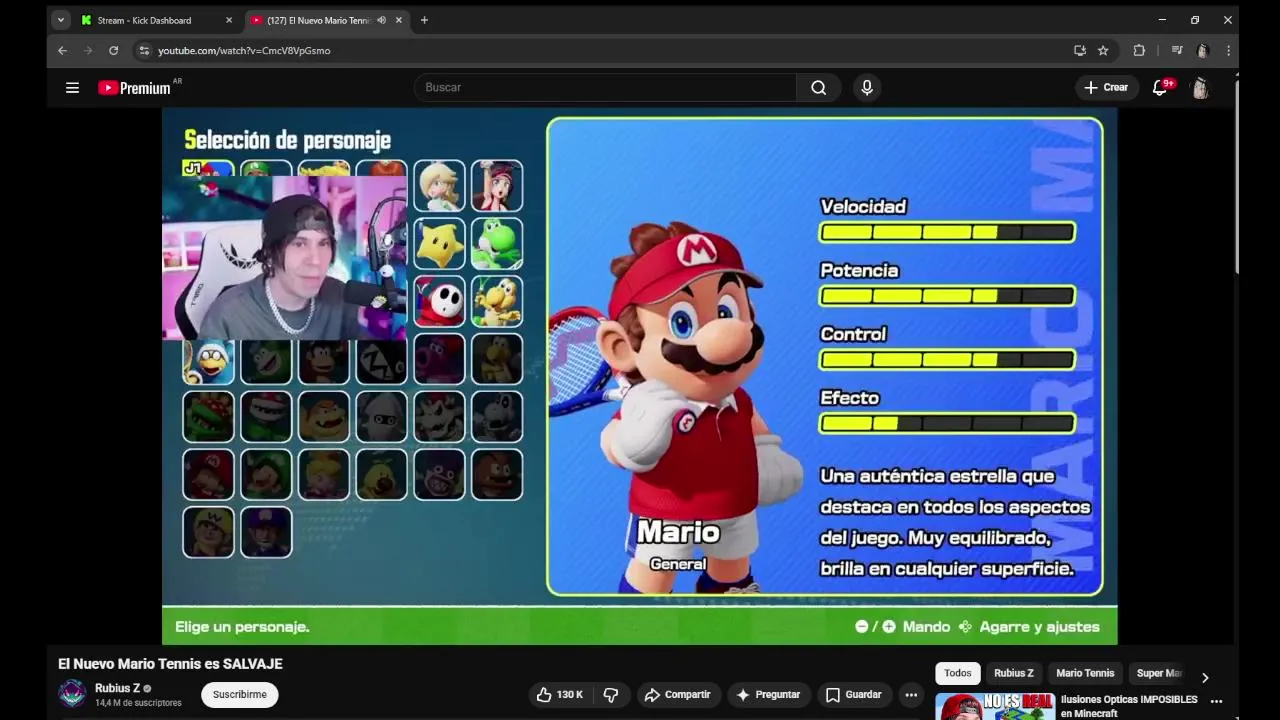Select the Rubius Z filter chip

1014,673
